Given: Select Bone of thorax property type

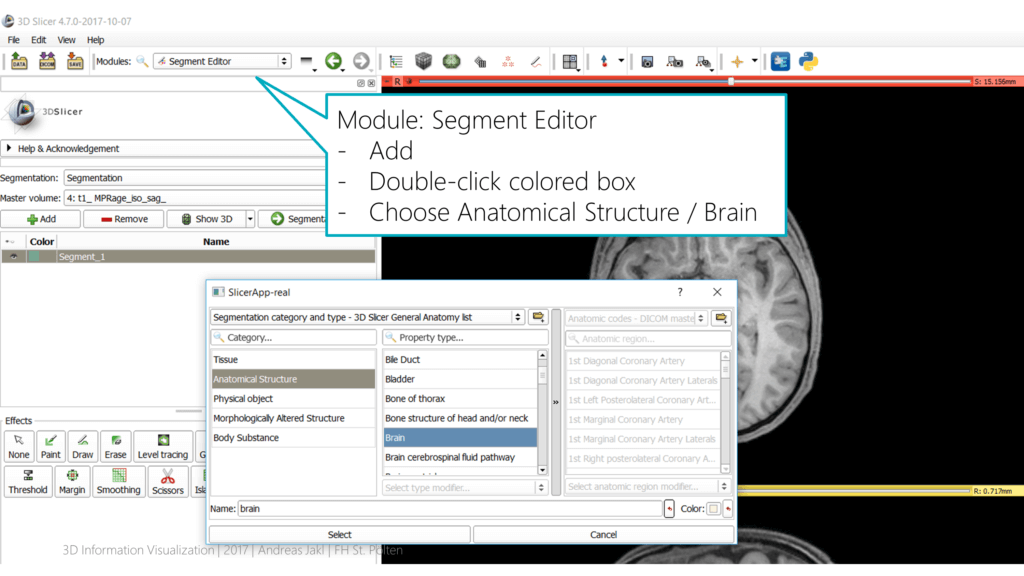Looking at the screenshot, I should [x=460, y=398].
